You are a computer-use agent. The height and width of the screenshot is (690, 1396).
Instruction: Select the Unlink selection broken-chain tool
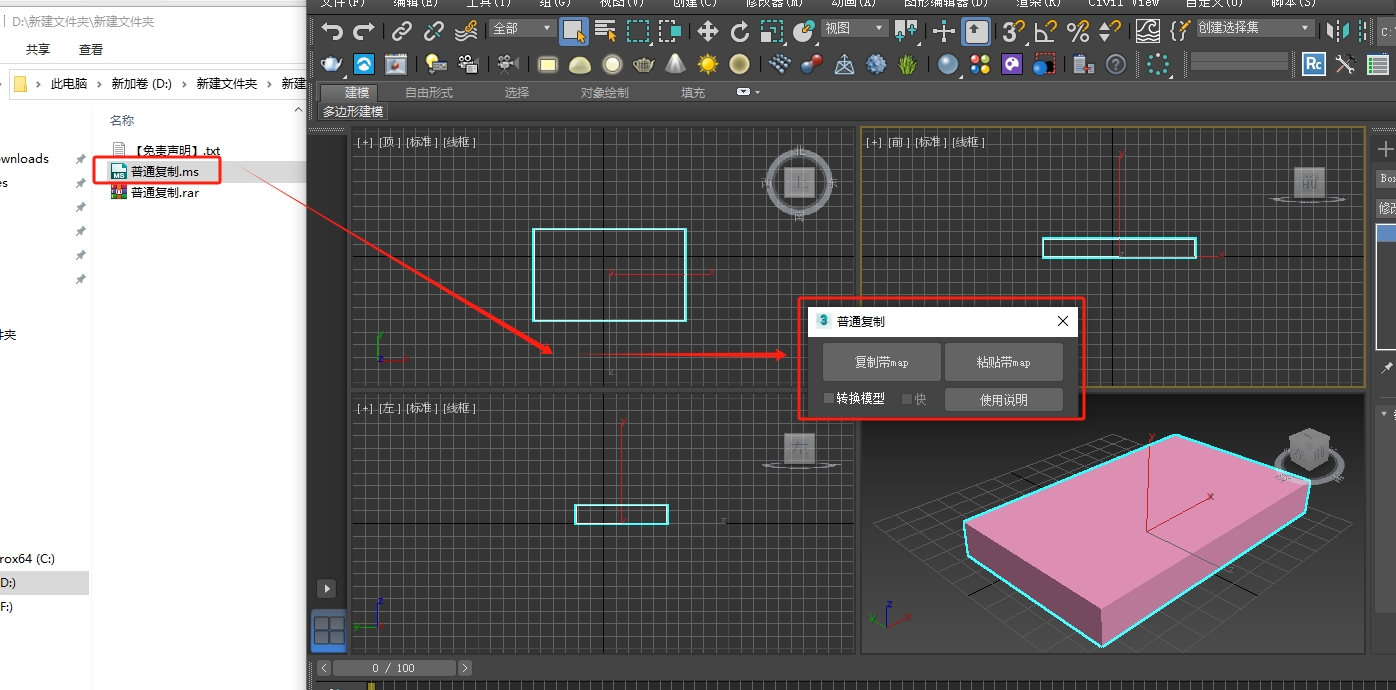pyautogui.click(x=434, y=32)
